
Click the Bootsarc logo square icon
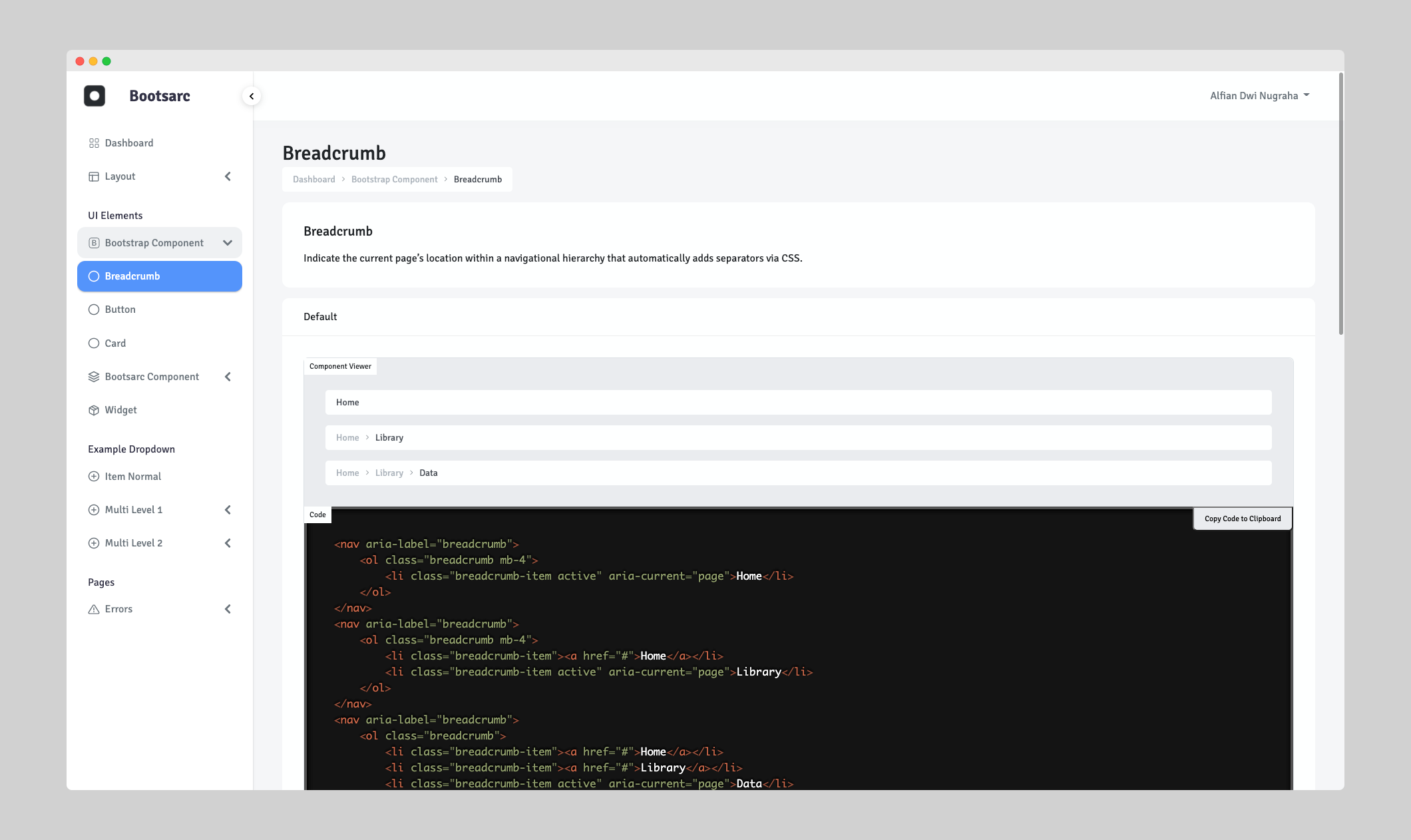click(96, 95)
